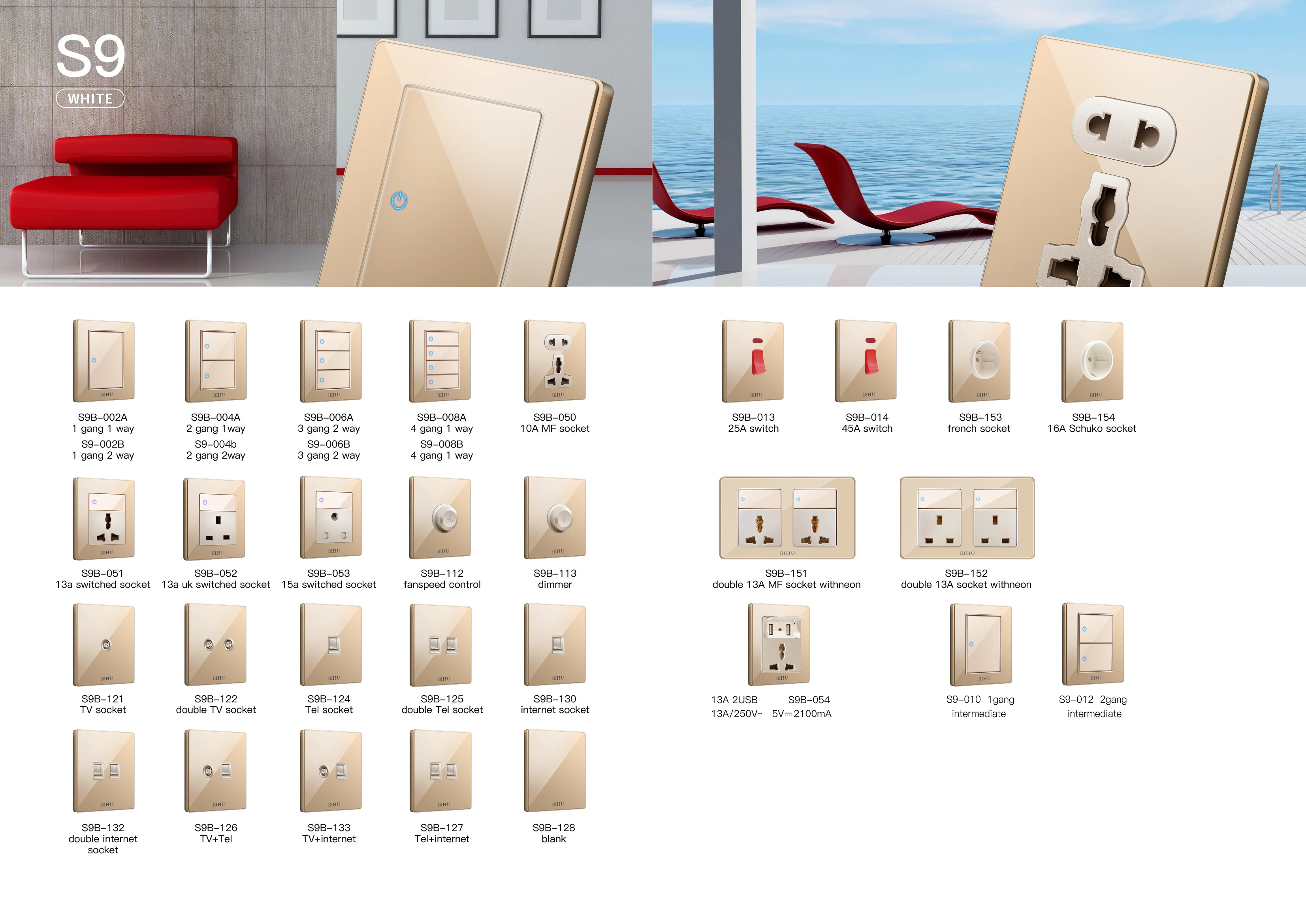
Task: Select the S9B-151 double MF socket image
Action: 787,518
